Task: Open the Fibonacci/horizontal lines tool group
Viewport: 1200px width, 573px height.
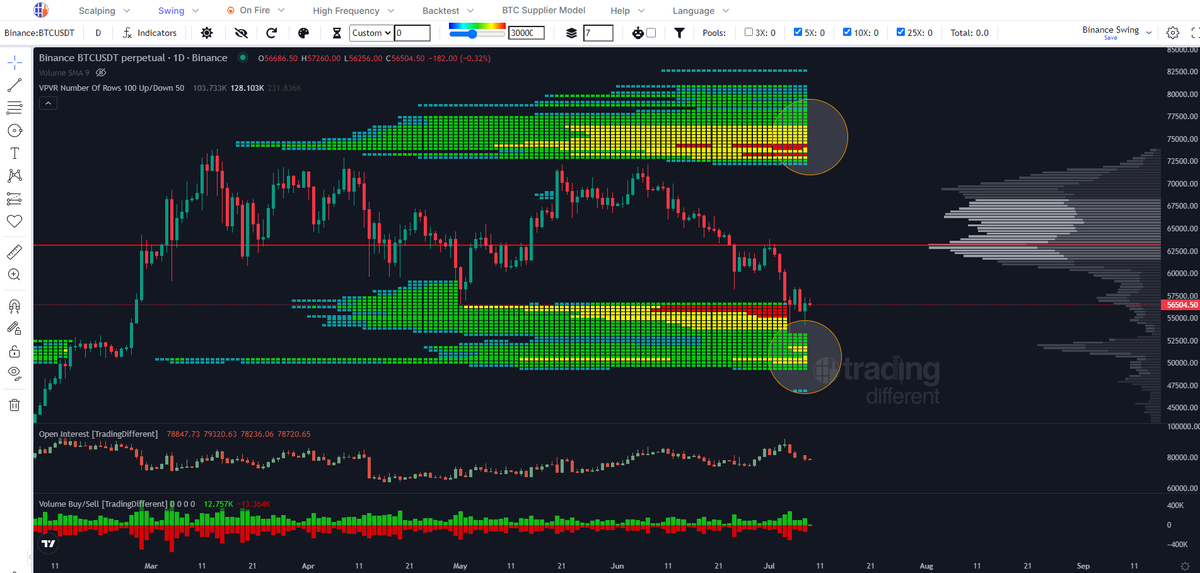Action: tap(15, 107)
